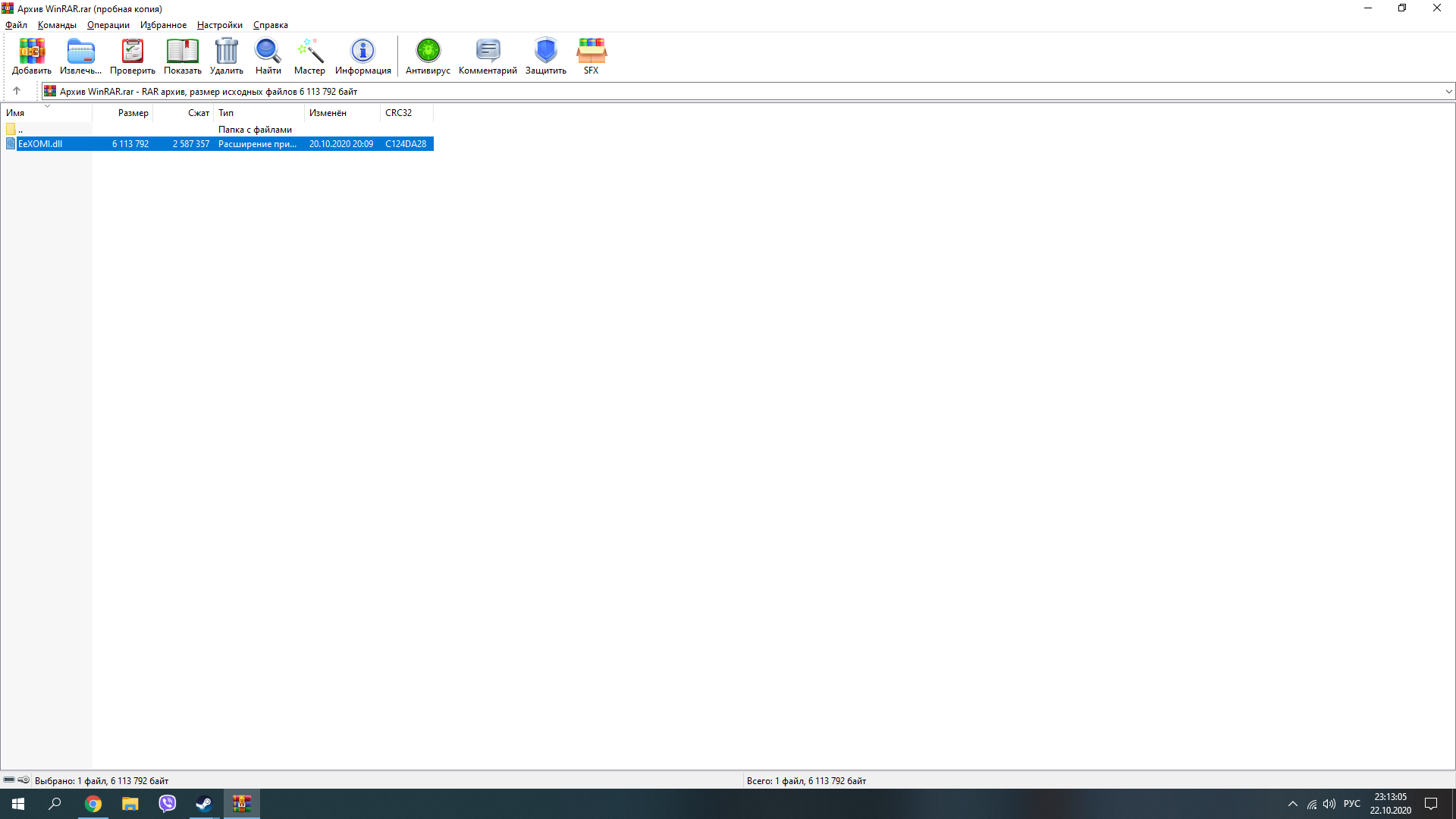This screenshot has width=1456, height=819.
Task: Show hidden tray icons chevron
Action: 1293,804
